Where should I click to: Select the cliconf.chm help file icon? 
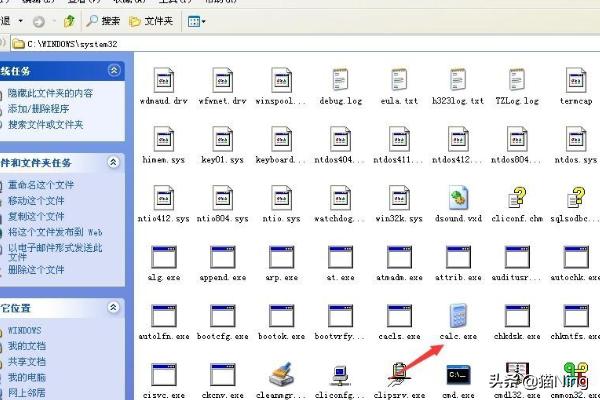[x=517, y=198]
